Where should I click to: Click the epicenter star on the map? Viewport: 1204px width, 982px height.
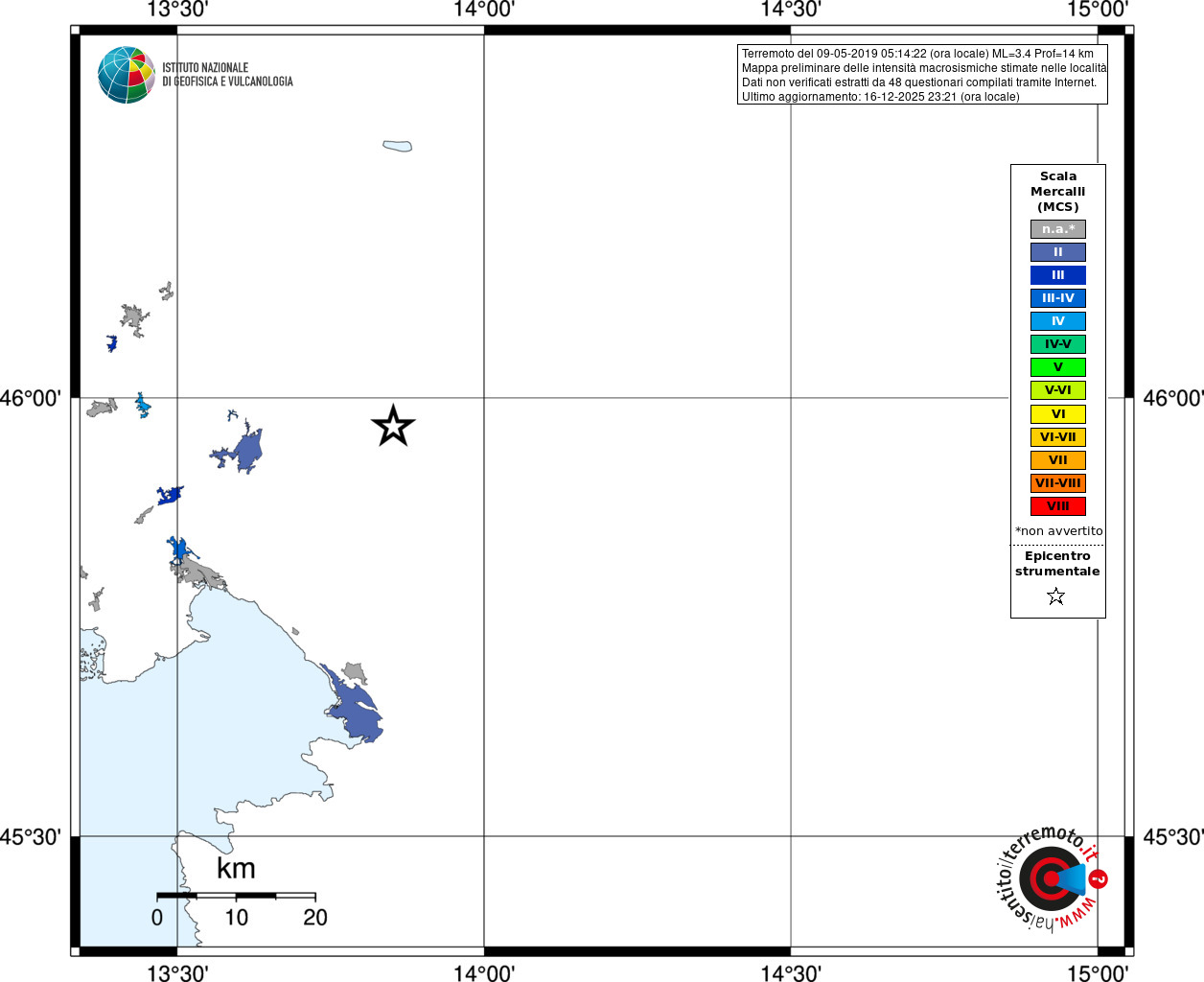393,426
